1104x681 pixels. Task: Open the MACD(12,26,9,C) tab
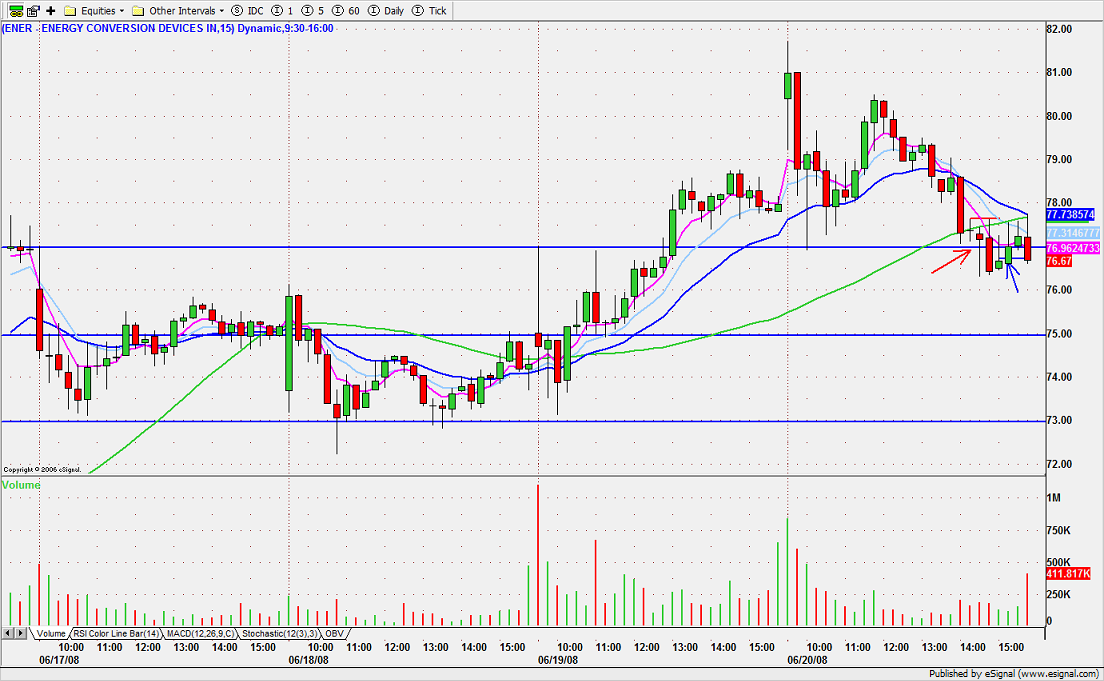point(200,634)
